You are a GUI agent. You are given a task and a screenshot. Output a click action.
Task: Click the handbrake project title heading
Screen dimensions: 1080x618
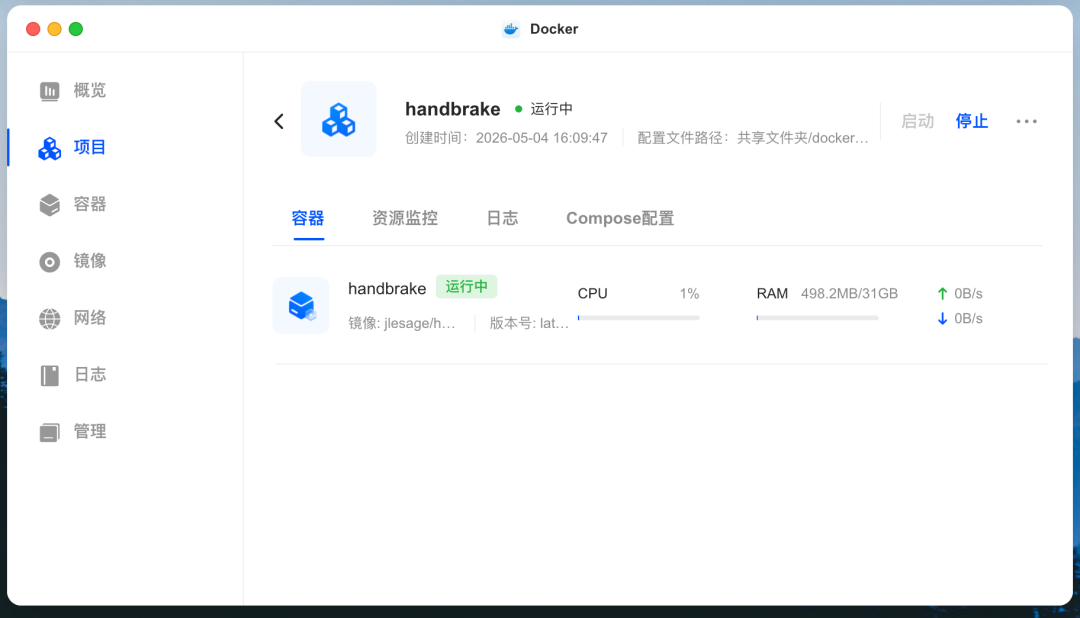click(x=453, y=109)
